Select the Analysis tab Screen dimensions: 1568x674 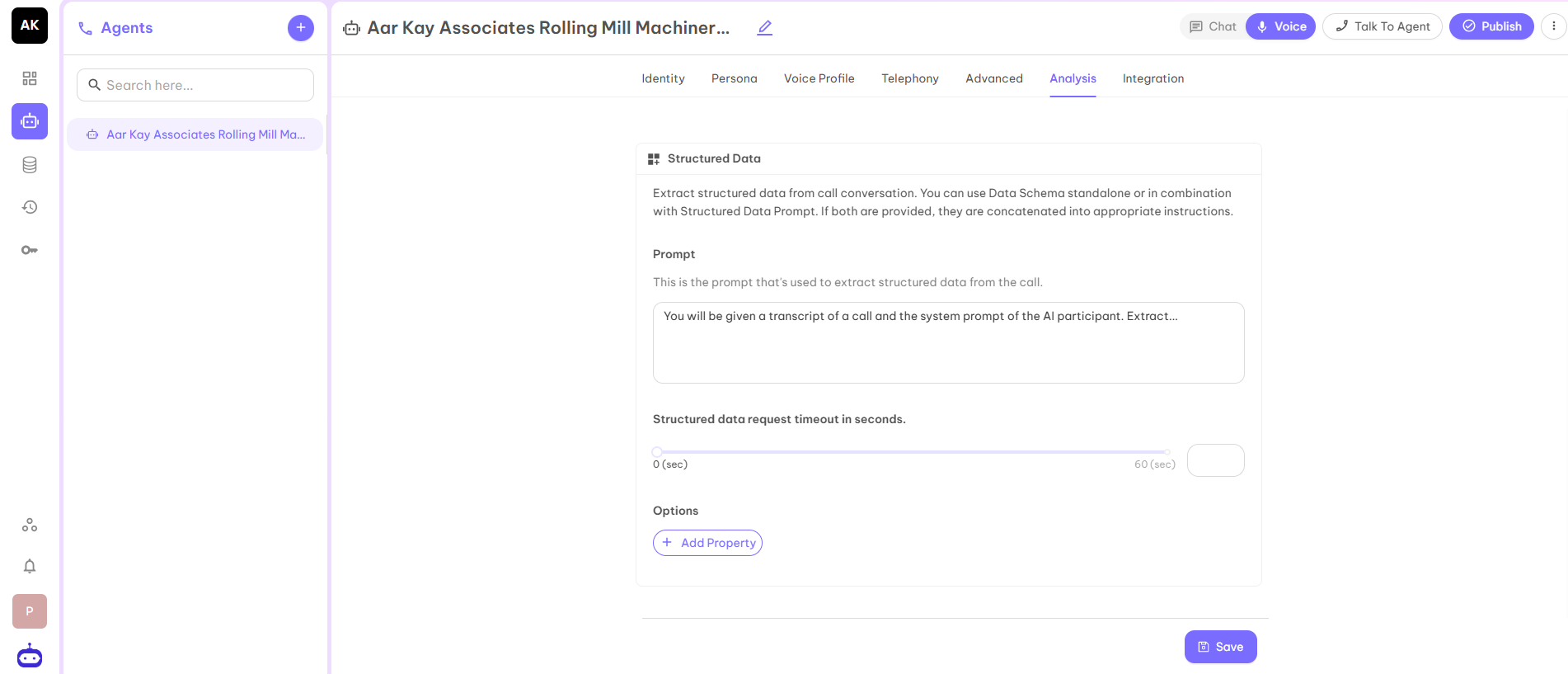[1073, 78]
